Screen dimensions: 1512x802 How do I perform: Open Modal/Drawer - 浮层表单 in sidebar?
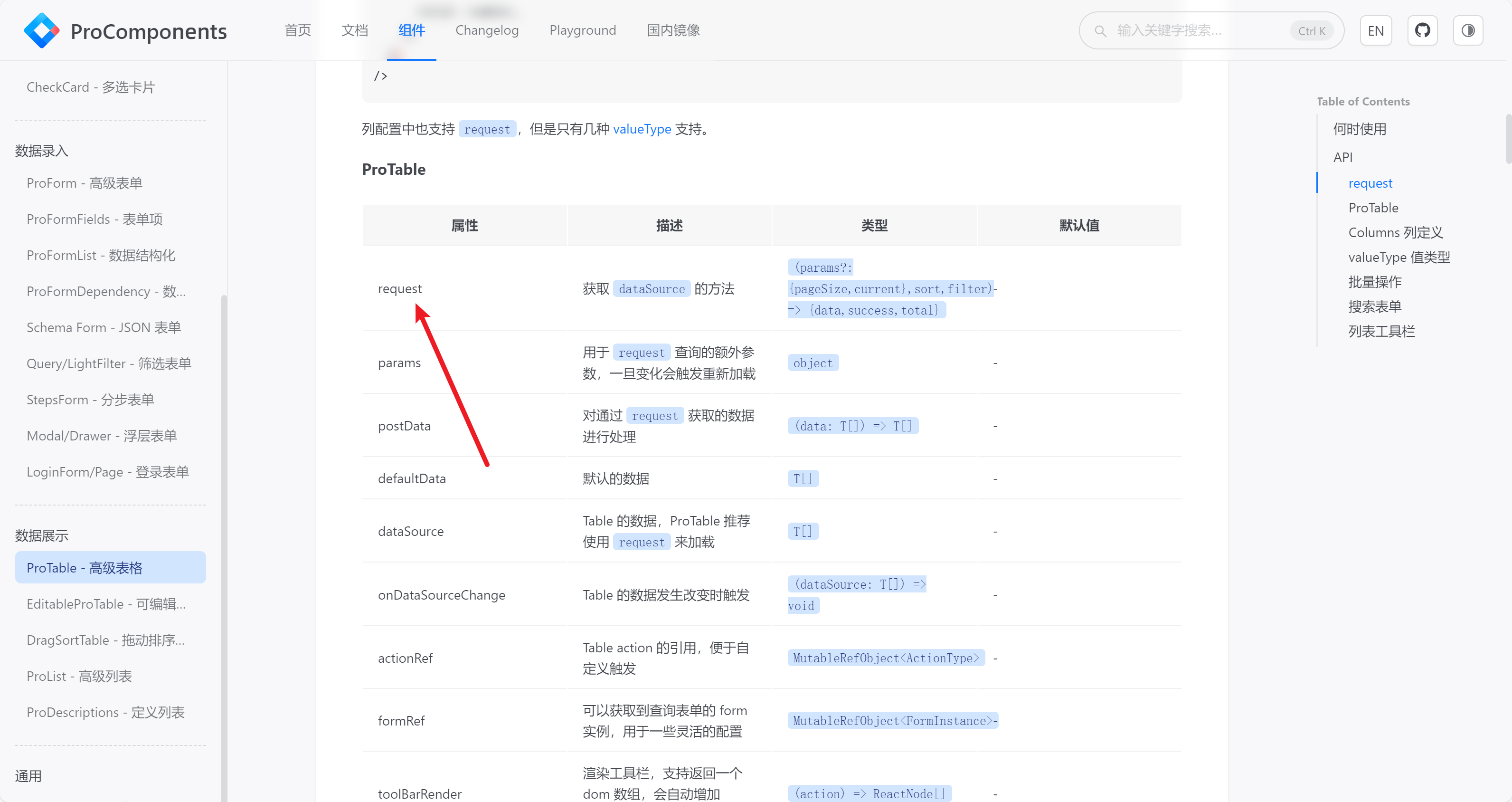[x=110, y=436]
